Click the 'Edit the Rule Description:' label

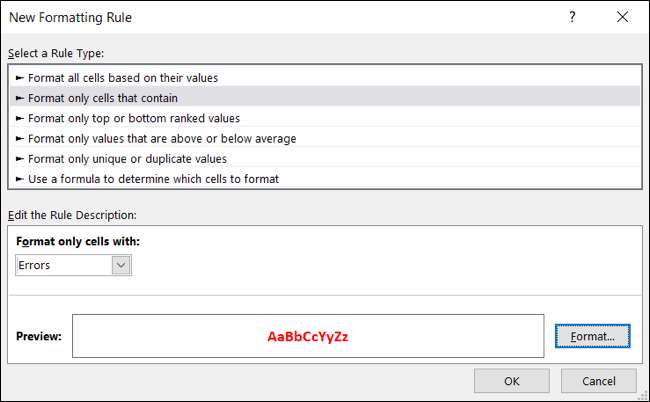click(72, 214)
